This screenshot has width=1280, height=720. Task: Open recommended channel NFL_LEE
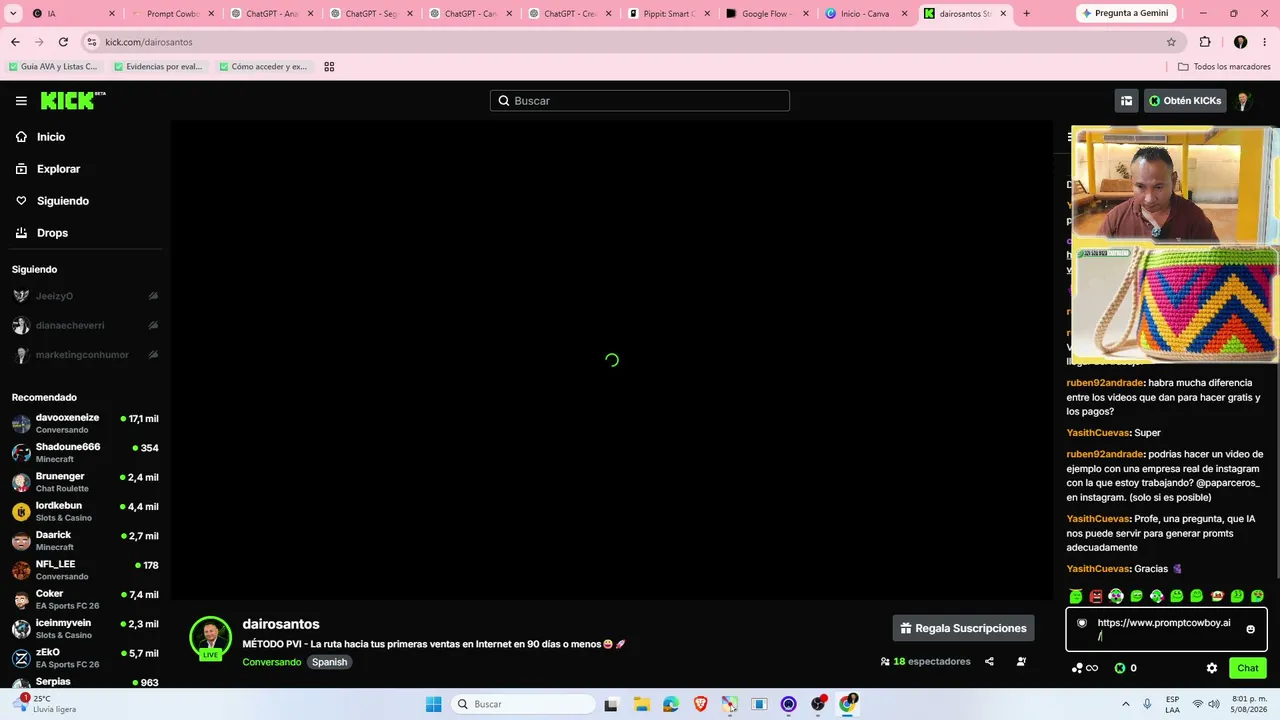tap(85, 570)
